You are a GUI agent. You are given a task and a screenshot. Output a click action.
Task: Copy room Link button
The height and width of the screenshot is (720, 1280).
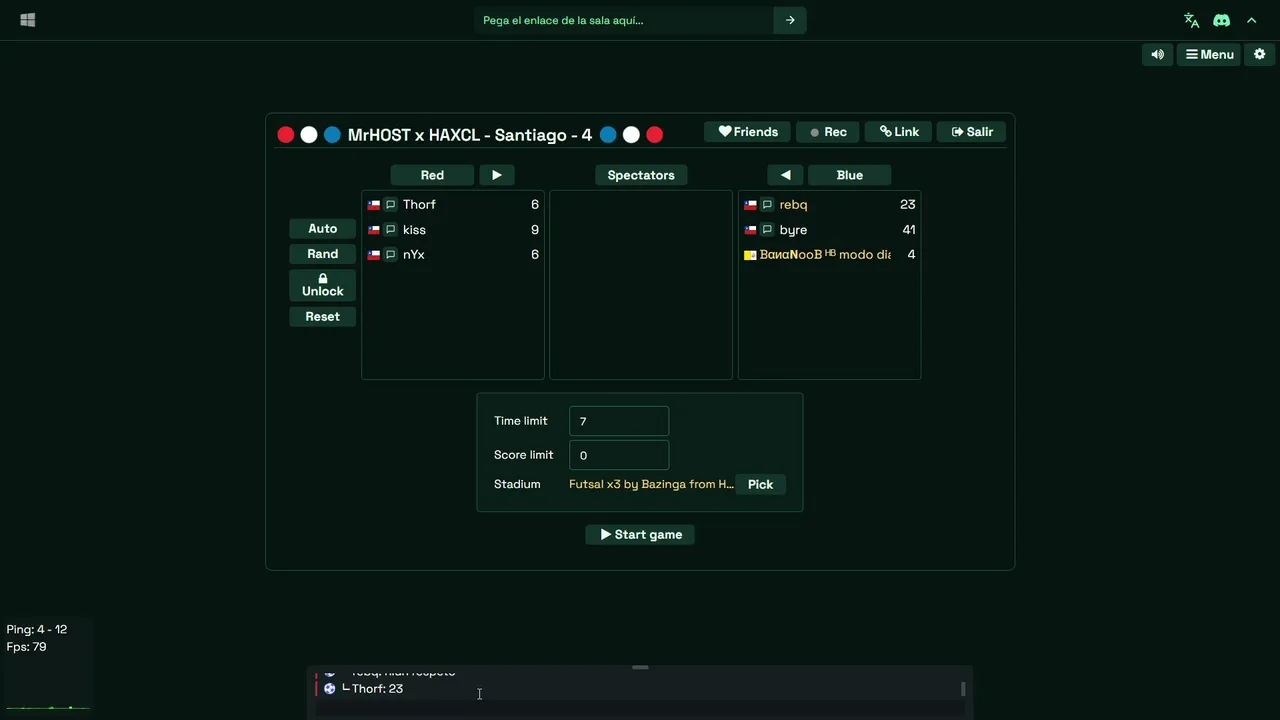pos(899,132)
